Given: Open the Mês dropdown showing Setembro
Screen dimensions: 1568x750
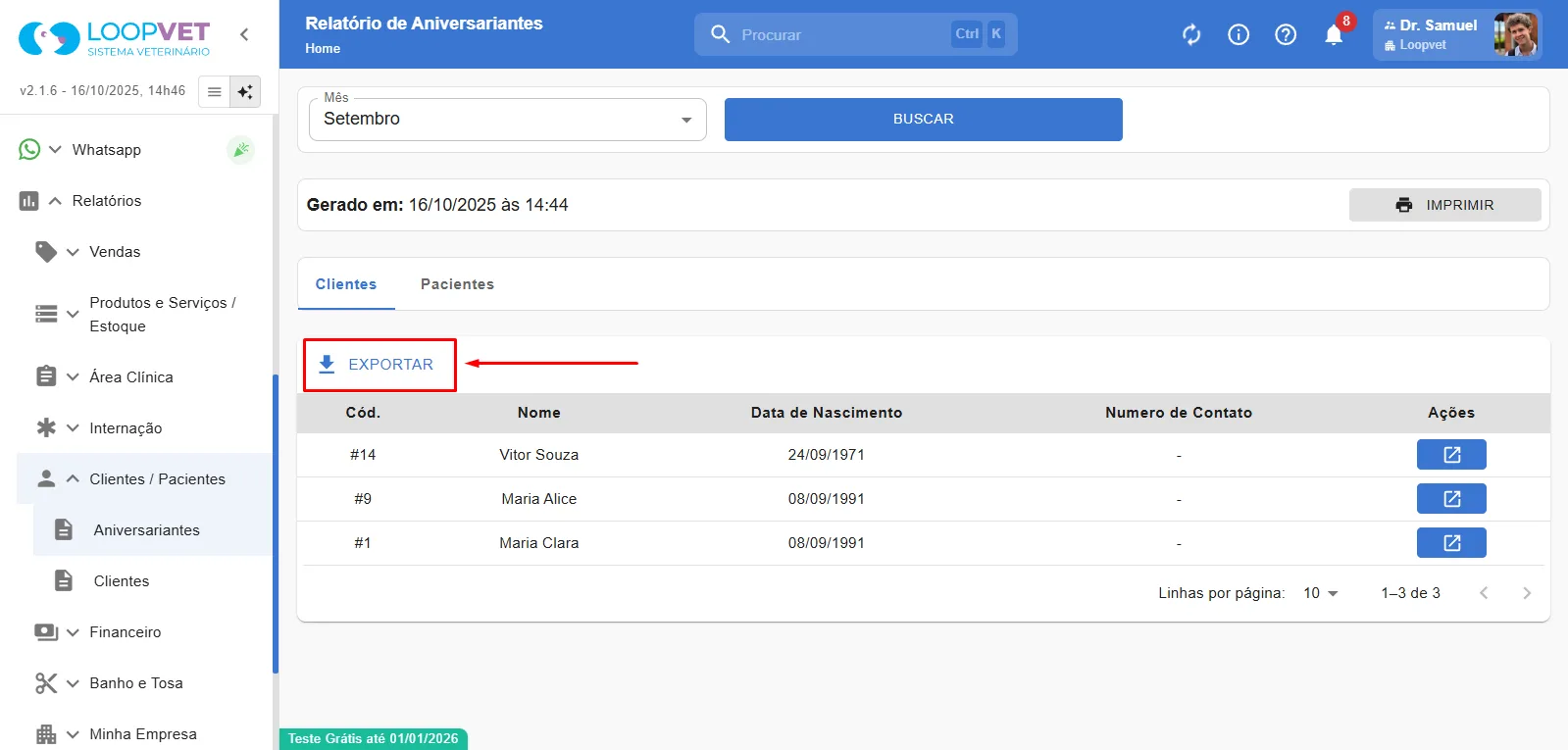Looking at the screenshot, I should (508, 120).
